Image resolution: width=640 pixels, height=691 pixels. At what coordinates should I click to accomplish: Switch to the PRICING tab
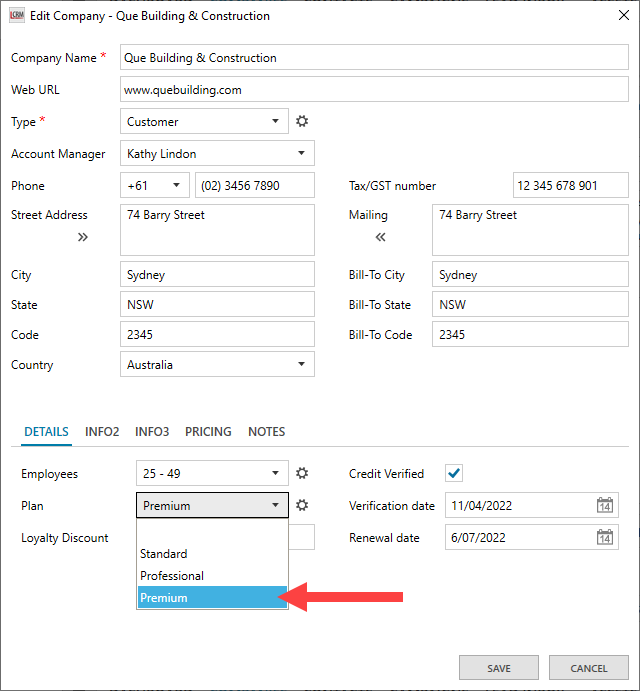point(208,432)
